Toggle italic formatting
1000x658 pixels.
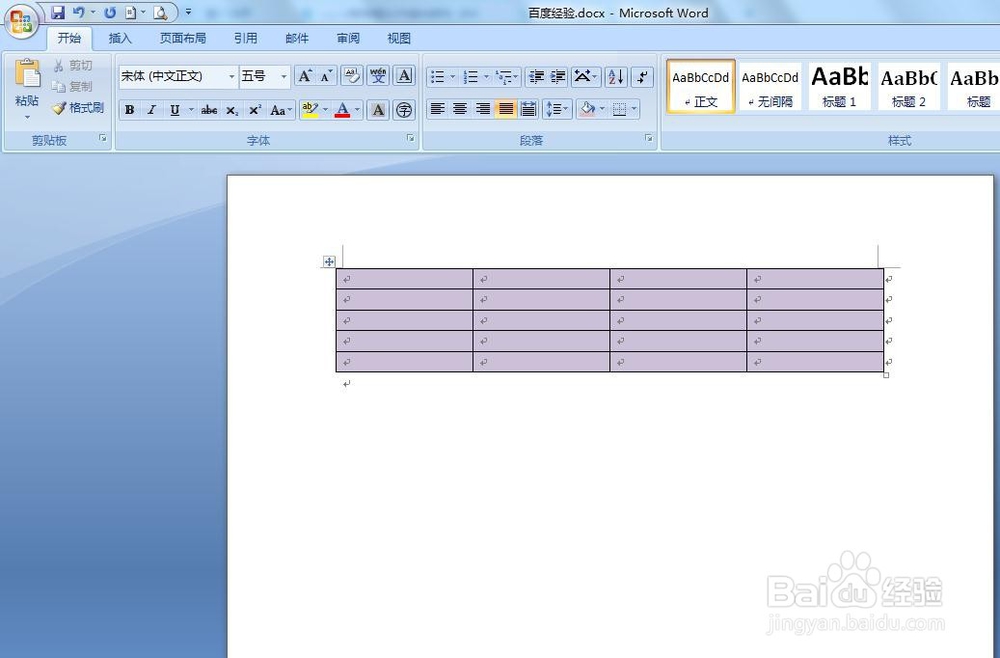152,110
